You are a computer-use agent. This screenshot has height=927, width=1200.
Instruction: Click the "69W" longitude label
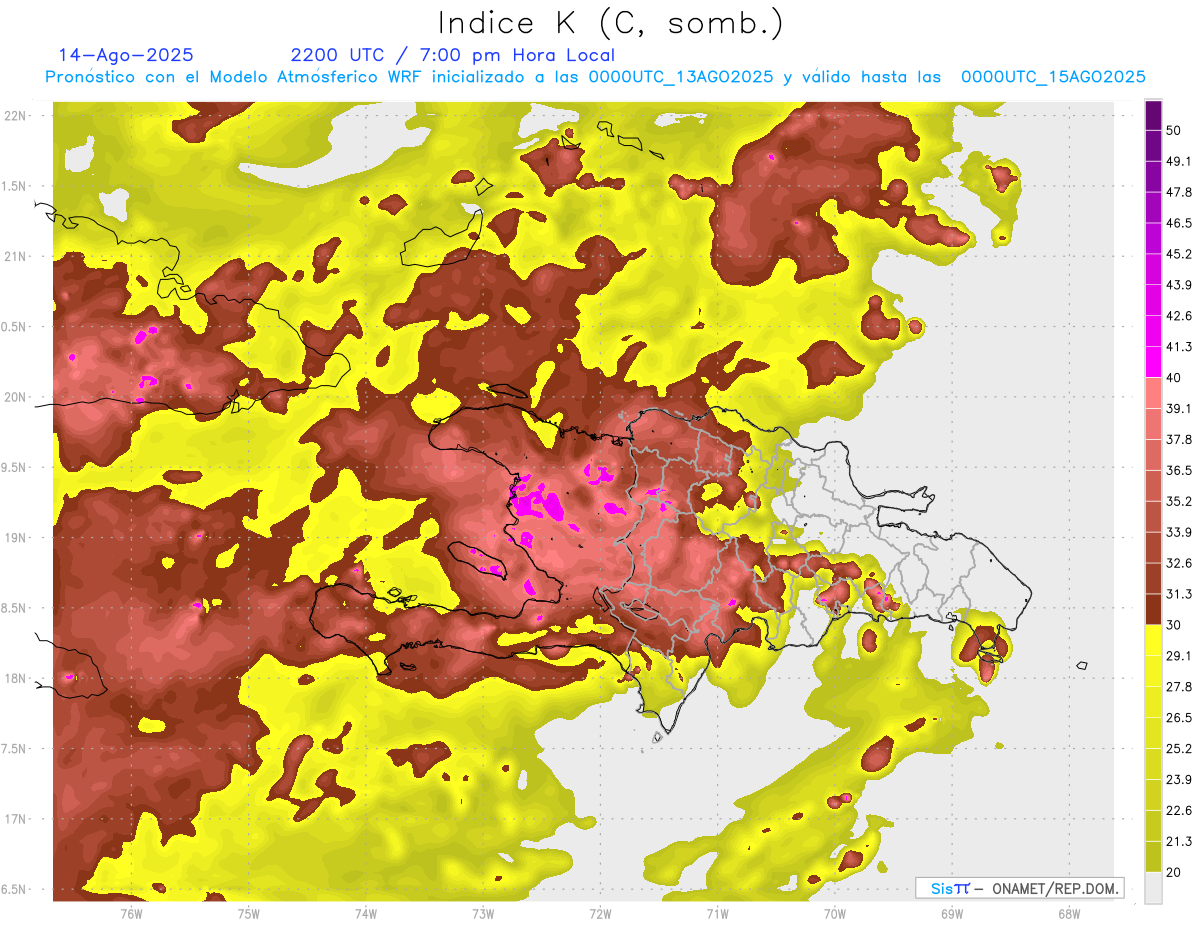pos(952,913)
